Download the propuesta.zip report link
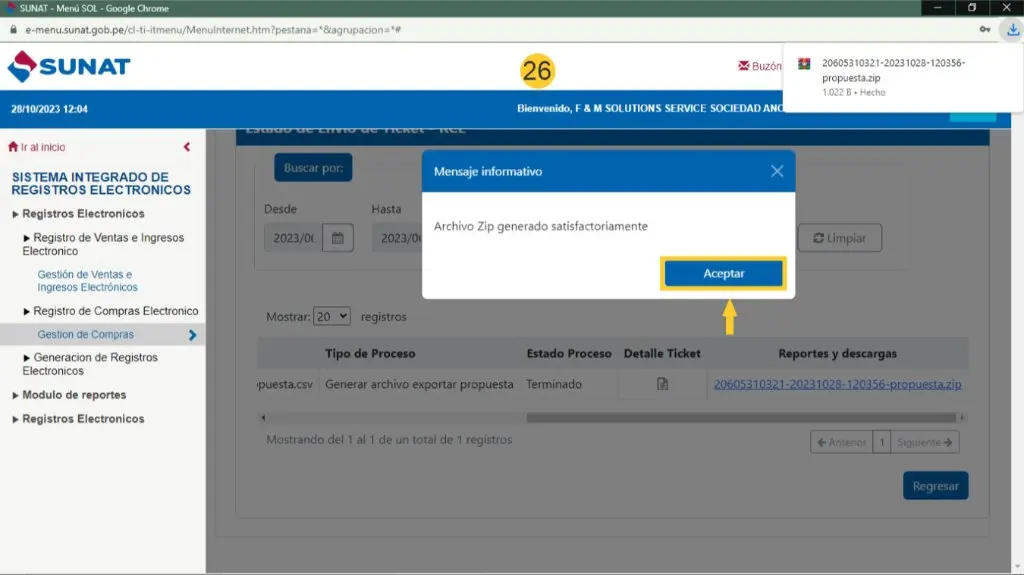The width and height of the screenshot is (1024, 575). [837, 384]
